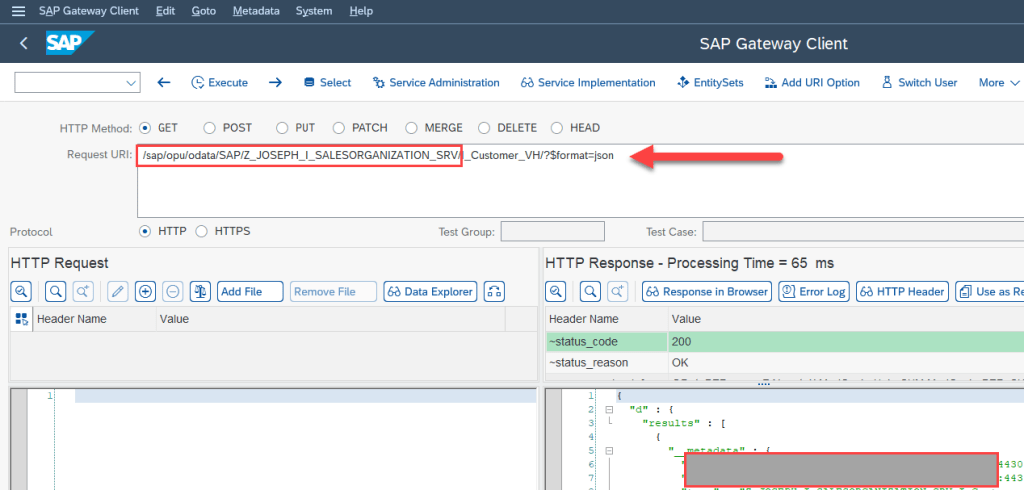Click the SAP back arrow icon
This screenshot has width=1024, height=490.
(x=24, y=44)
